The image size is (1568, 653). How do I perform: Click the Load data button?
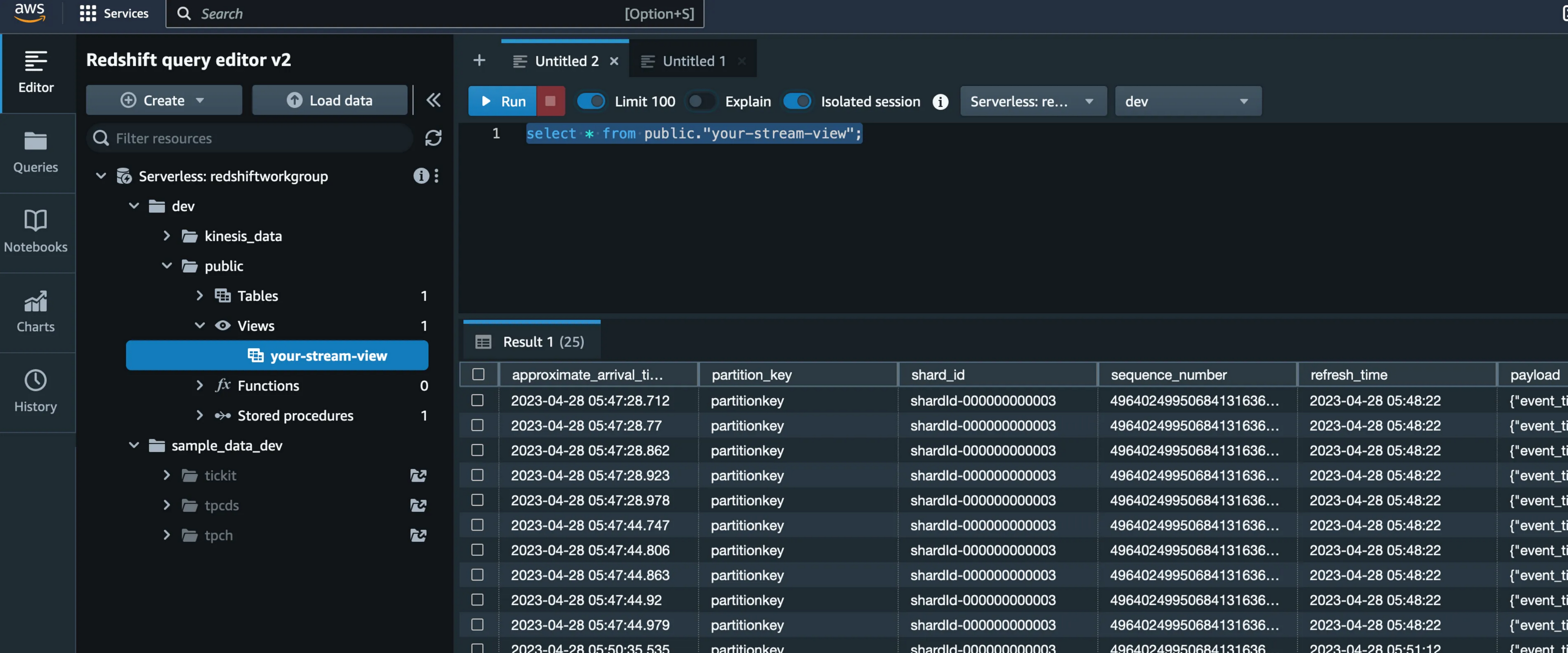[x=329, y=100]
